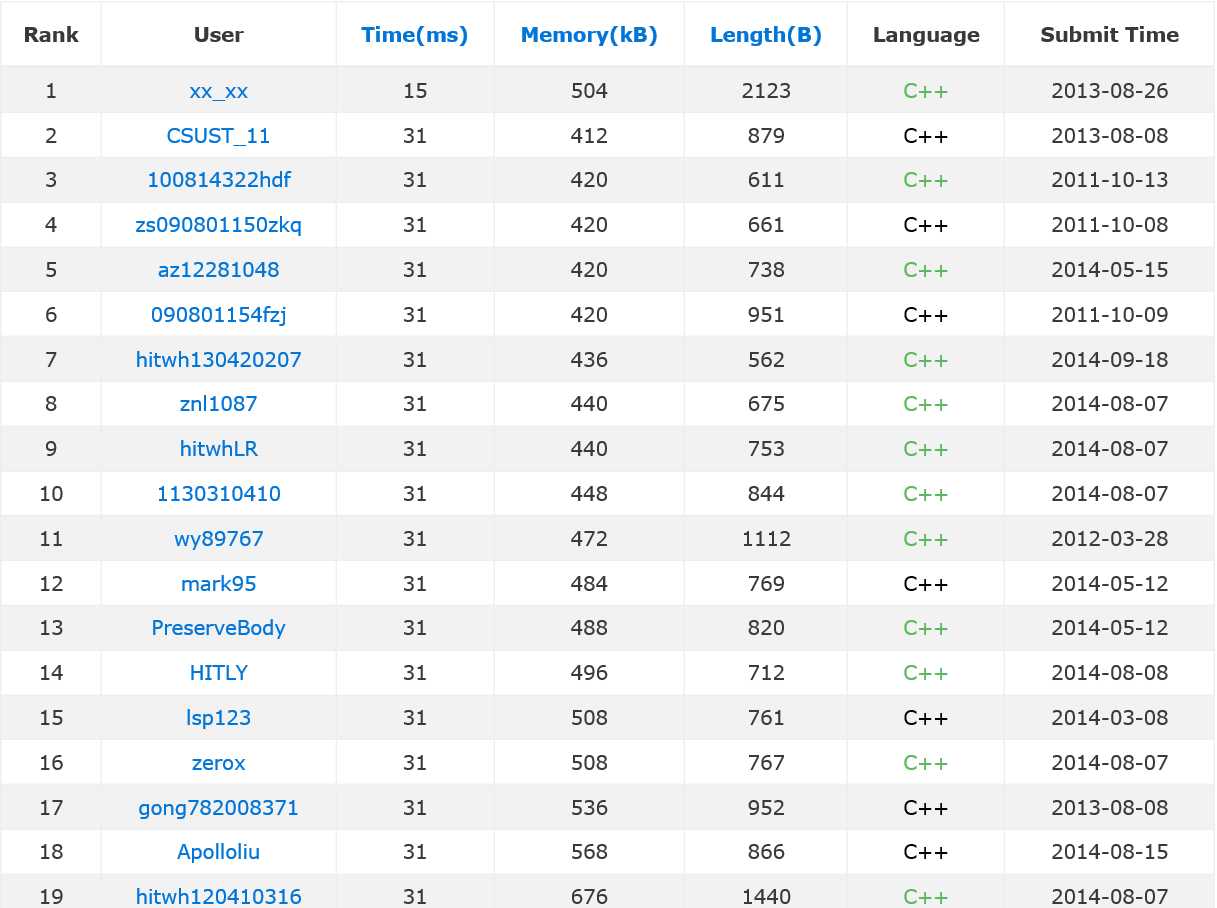The image size is (1217, 908).
Task: View PreserveBody's green C++ source code
Action: 926,628
